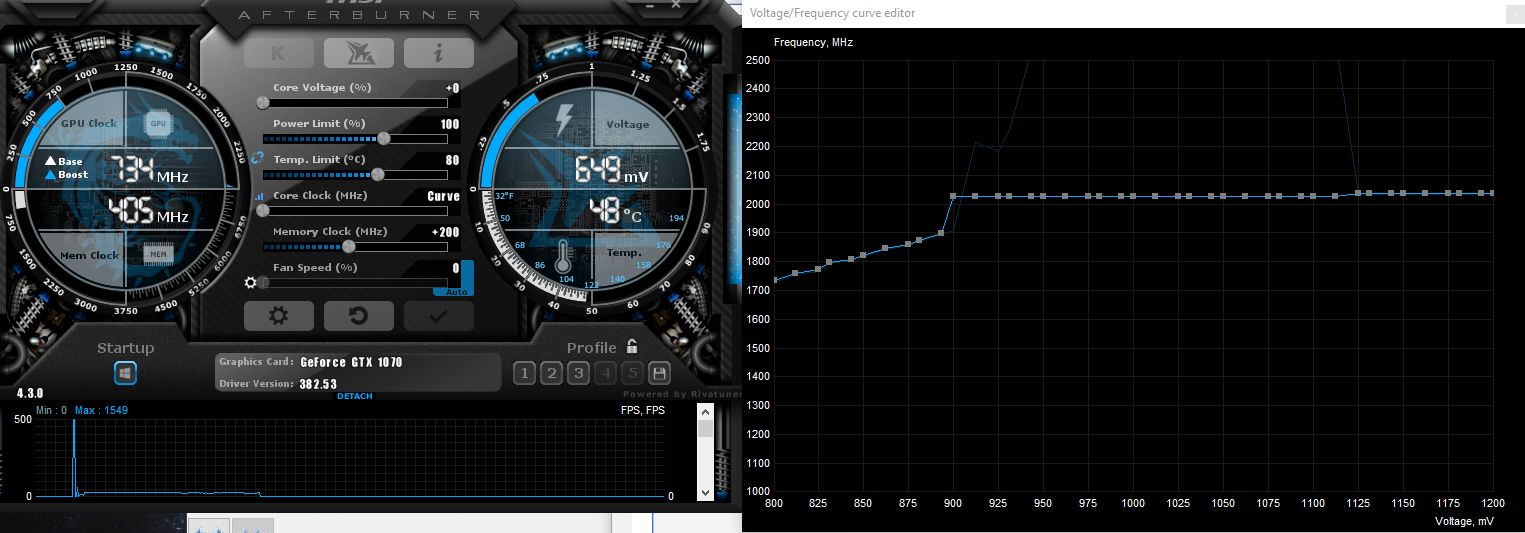Viewport: 1525px width, 533px height.
Task: Click the Core Clock slider handle
Action: click(x=263, y=210)
